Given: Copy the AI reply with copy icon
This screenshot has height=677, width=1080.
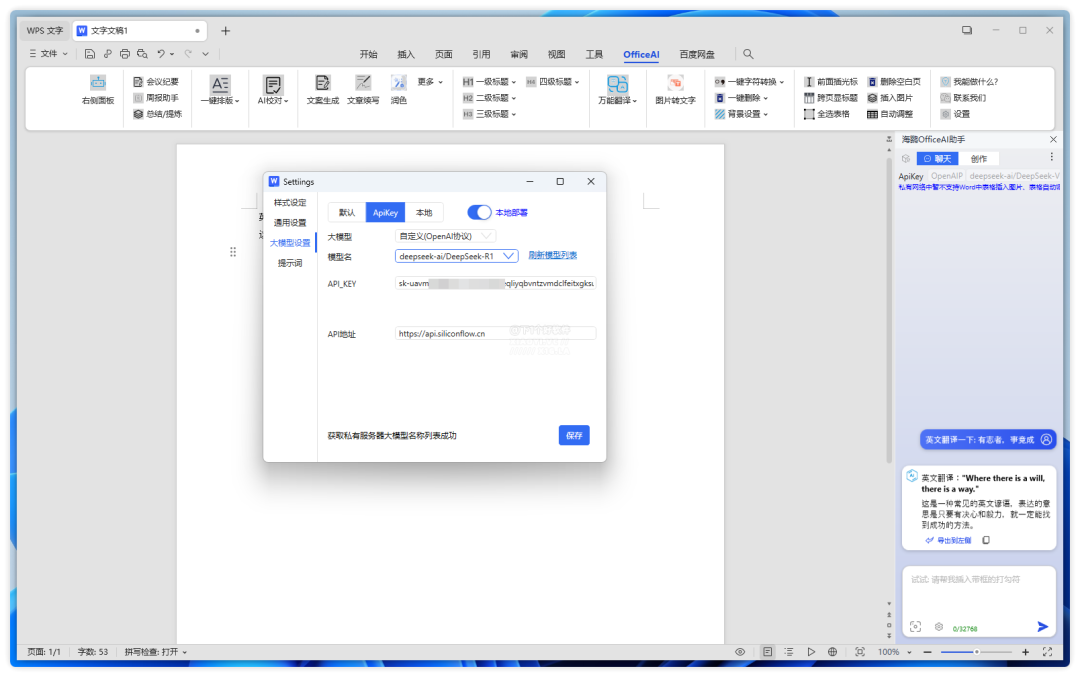Looking at the screenshot, I should [986, 540].
